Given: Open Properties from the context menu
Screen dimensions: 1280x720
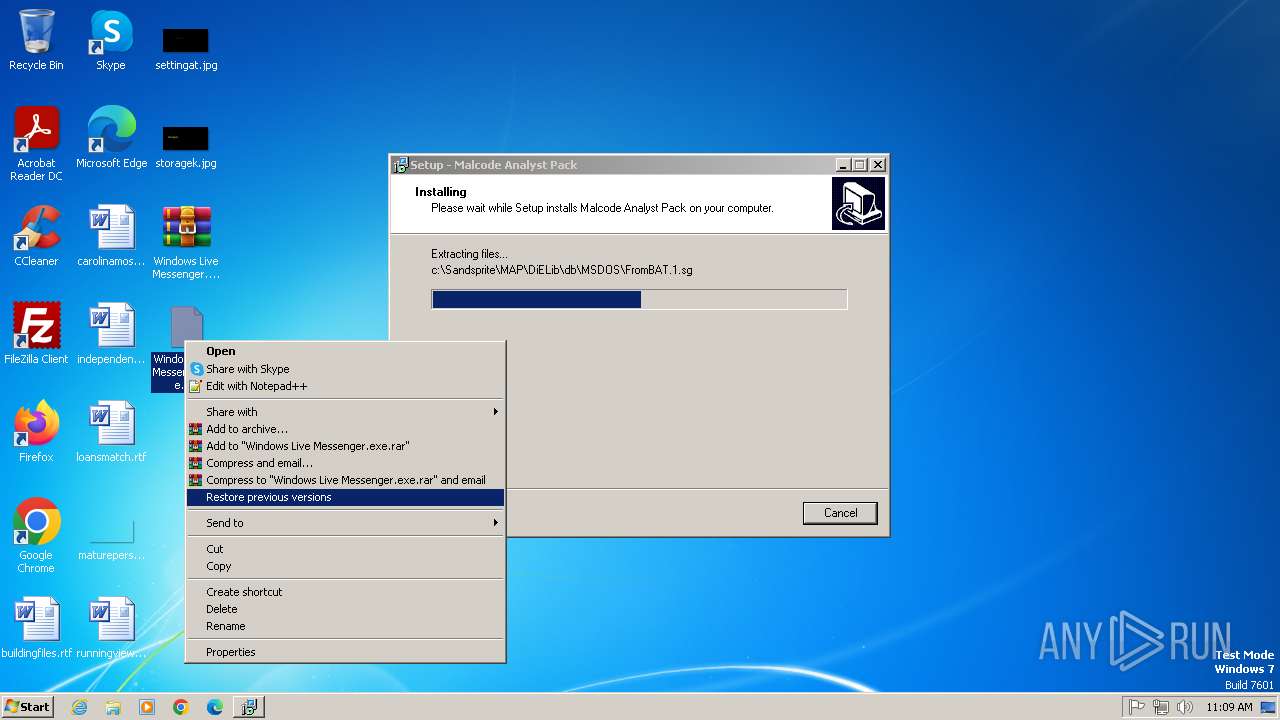Looking at the screenshot, I should click(345, 652).
